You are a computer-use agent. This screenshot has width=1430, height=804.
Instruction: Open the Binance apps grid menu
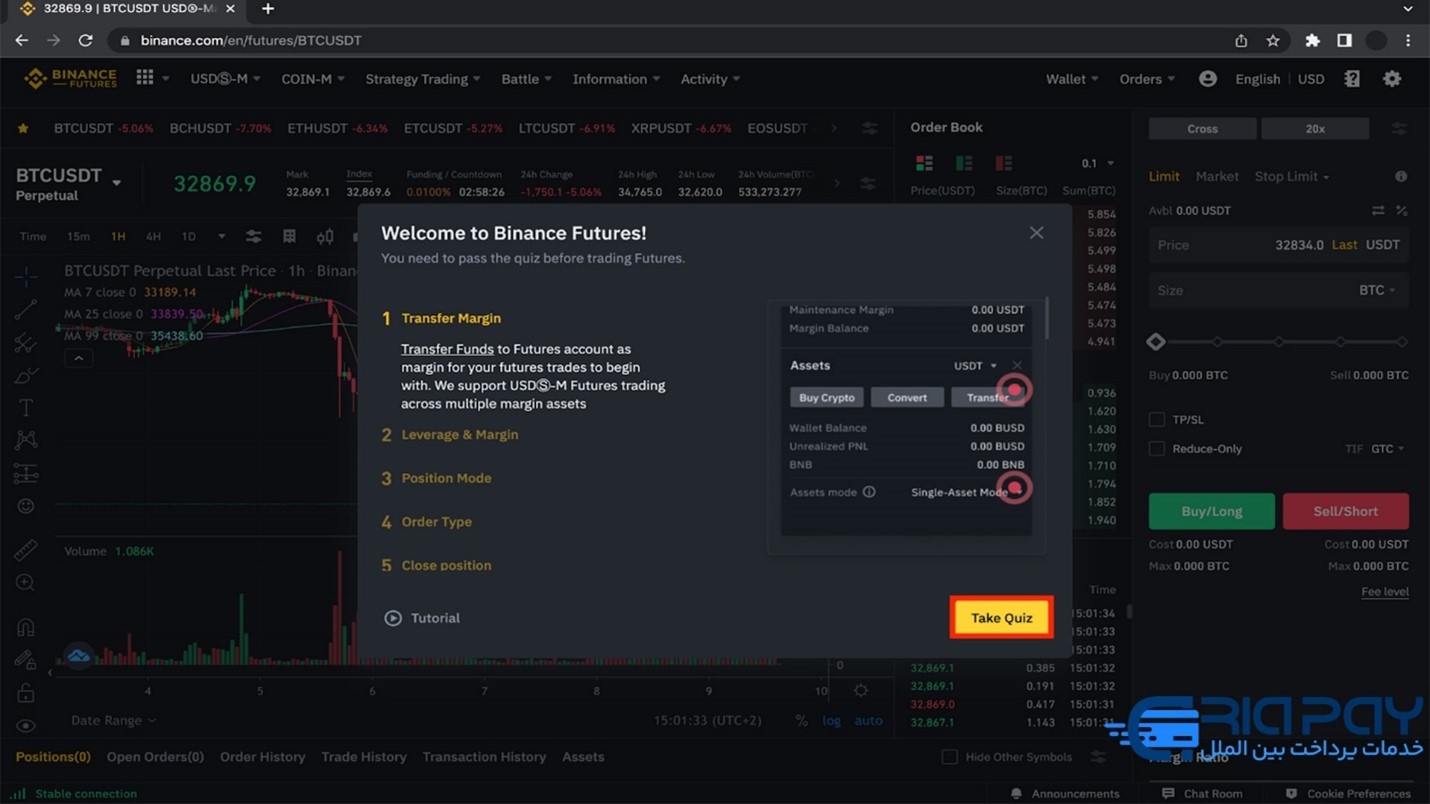click(145, 78)
